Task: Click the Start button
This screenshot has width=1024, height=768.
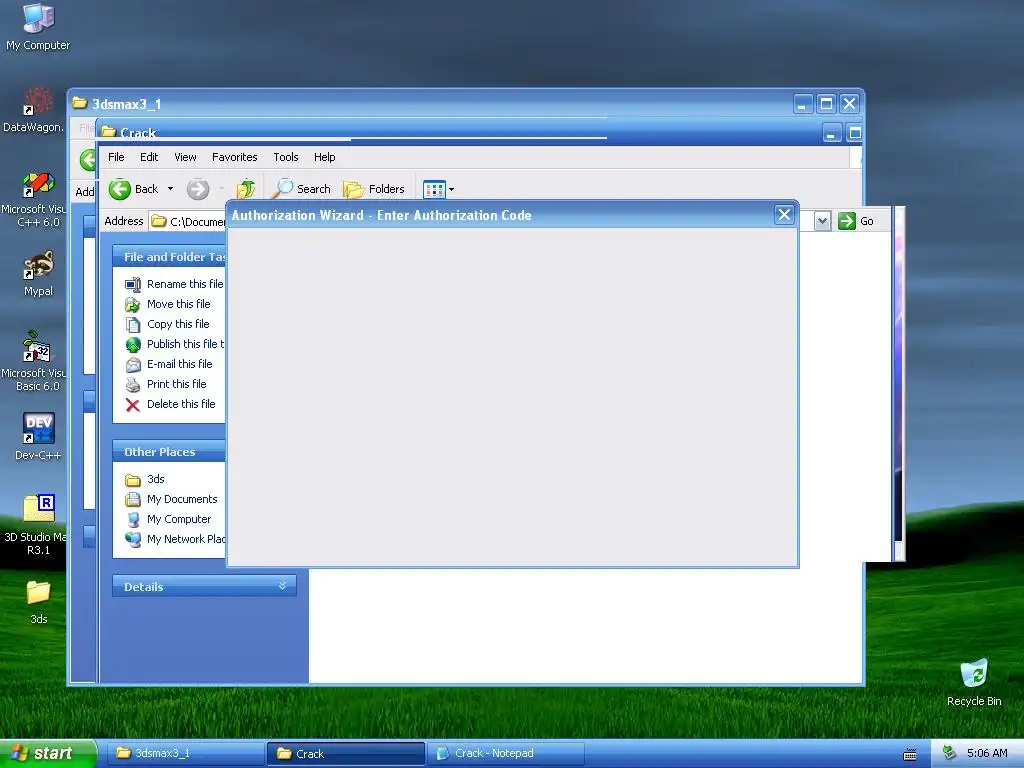Action: click(48, 754)
